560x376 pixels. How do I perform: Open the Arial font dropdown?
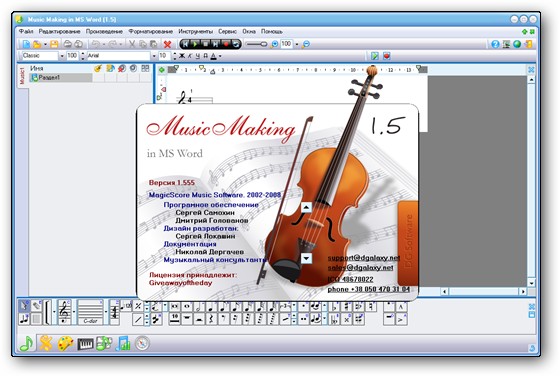(x=154, y=56)
